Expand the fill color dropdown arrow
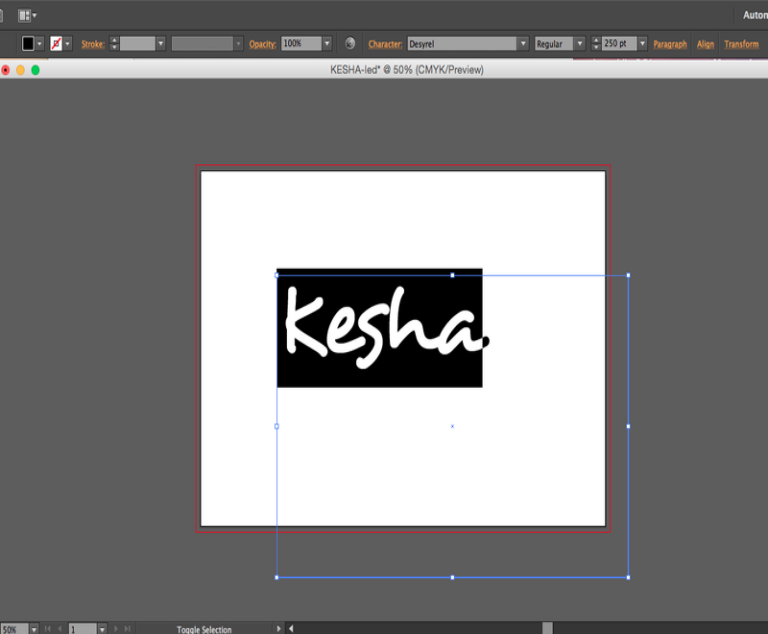Image resolution: width=768 pixels, height=634 pixels. point(40,44)
